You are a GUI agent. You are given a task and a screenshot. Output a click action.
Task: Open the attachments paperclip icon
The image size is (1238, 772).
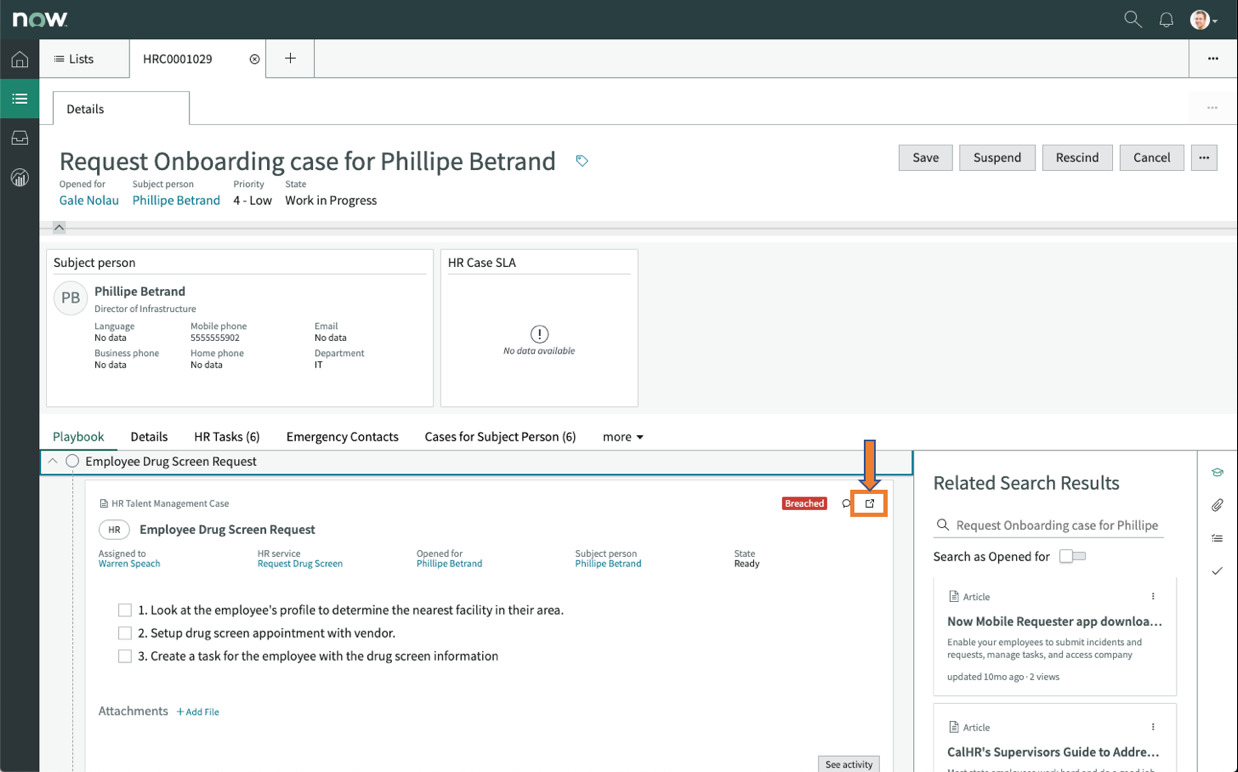point(1217,505)
